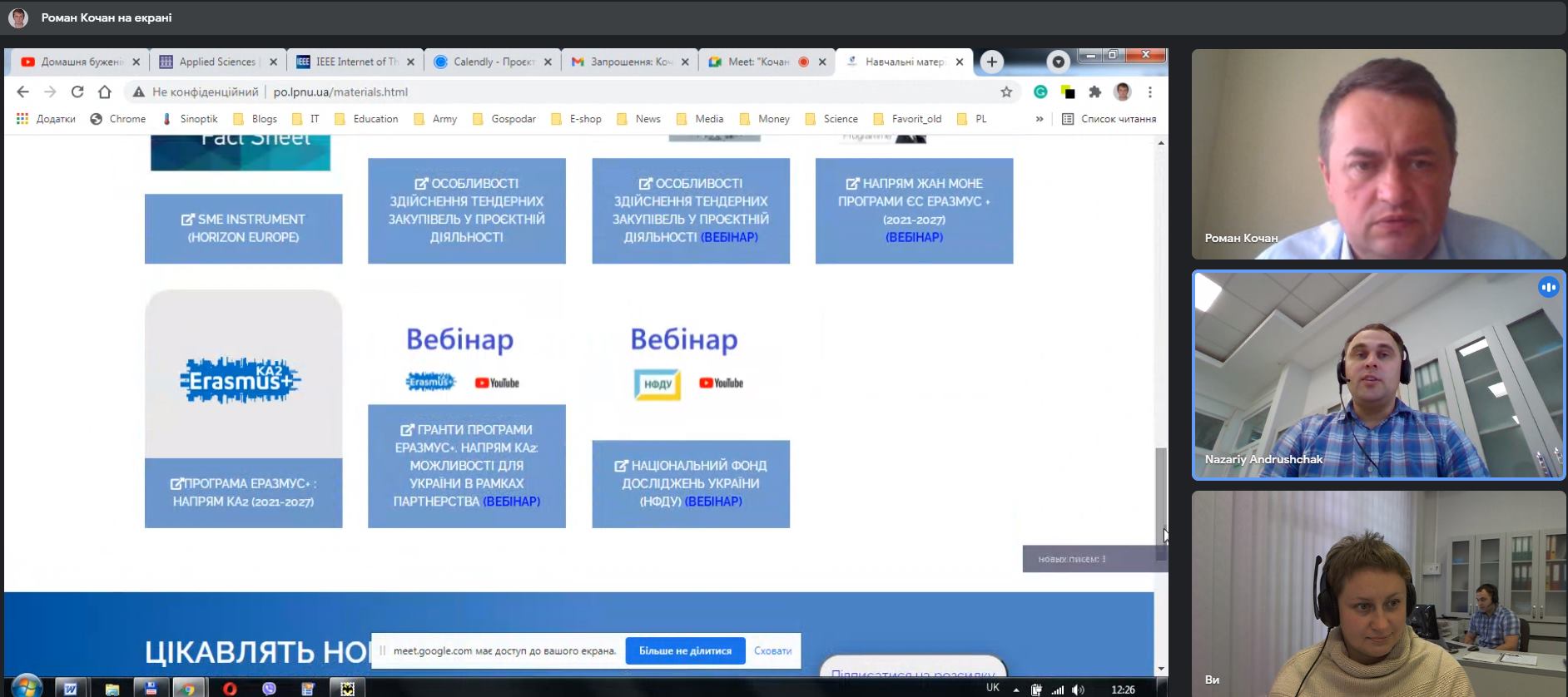The height and width of the screenshot is (697, 1568).
Task: Open Chrome three-dot menu
Action: [1150, 91]
